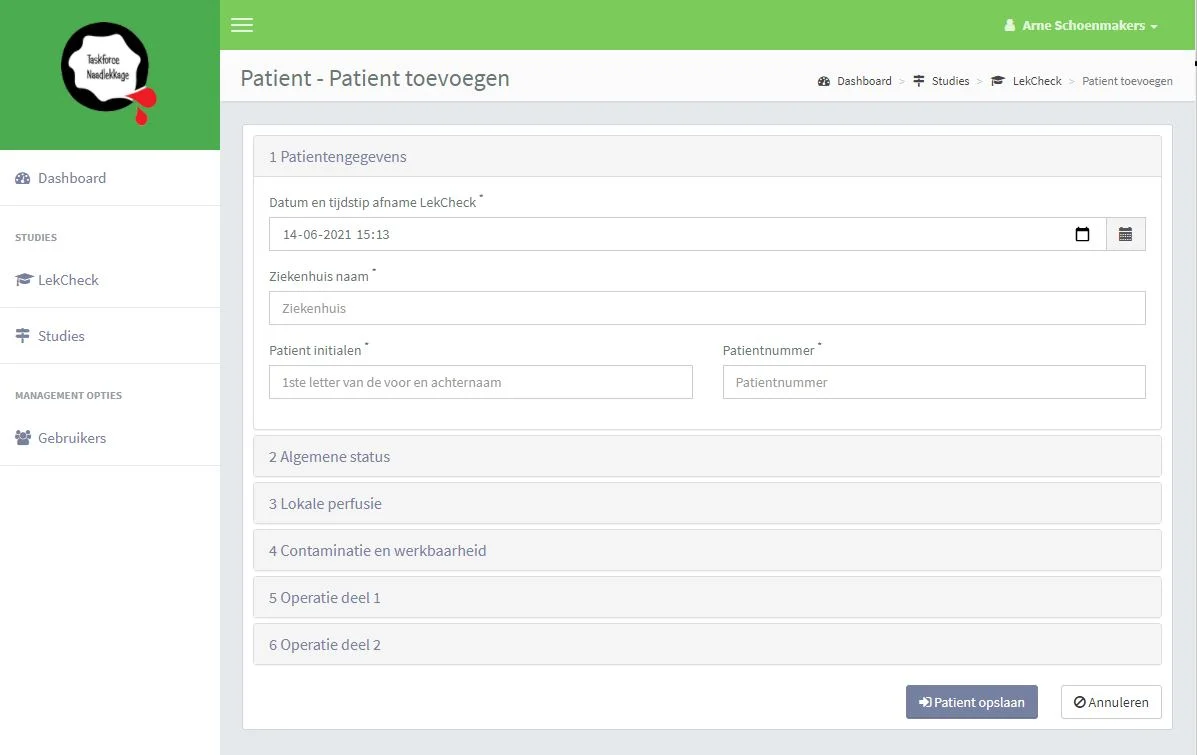Image resolution: width=1197 pixels, height=755 pixels.
Task: Click into the Patientnummer input field
Action: pyautogui.click(x=934, y=382)
